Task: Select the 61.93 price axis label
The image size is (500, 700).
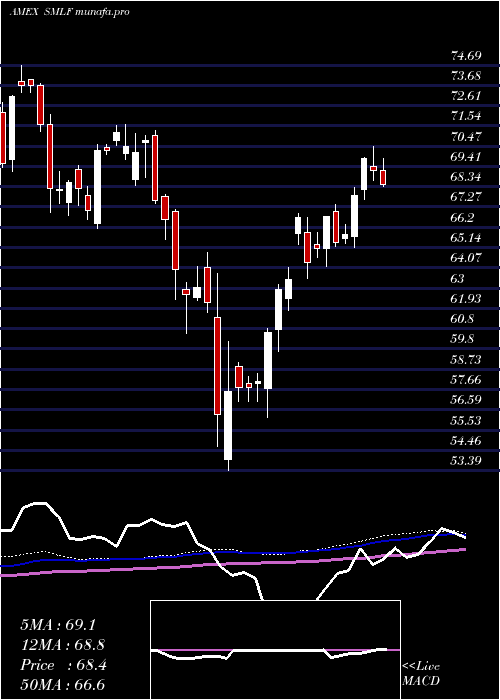Action: (x=466, y=299)
